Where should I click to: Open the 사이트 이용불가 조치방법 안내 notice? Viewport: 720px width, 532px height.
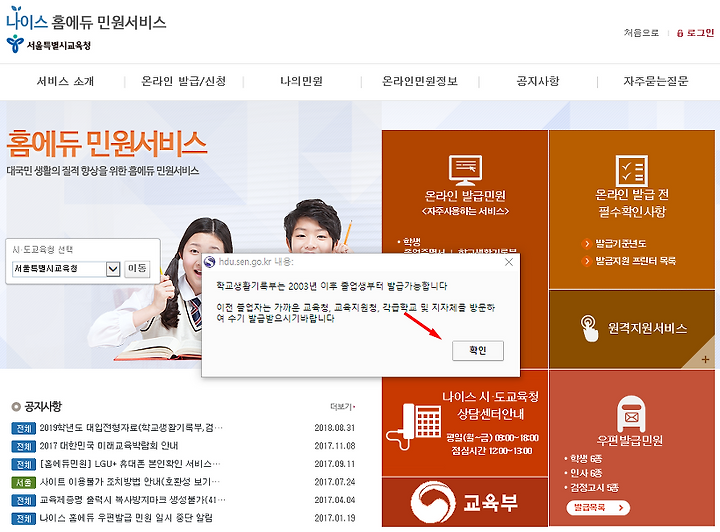(129, 482)
